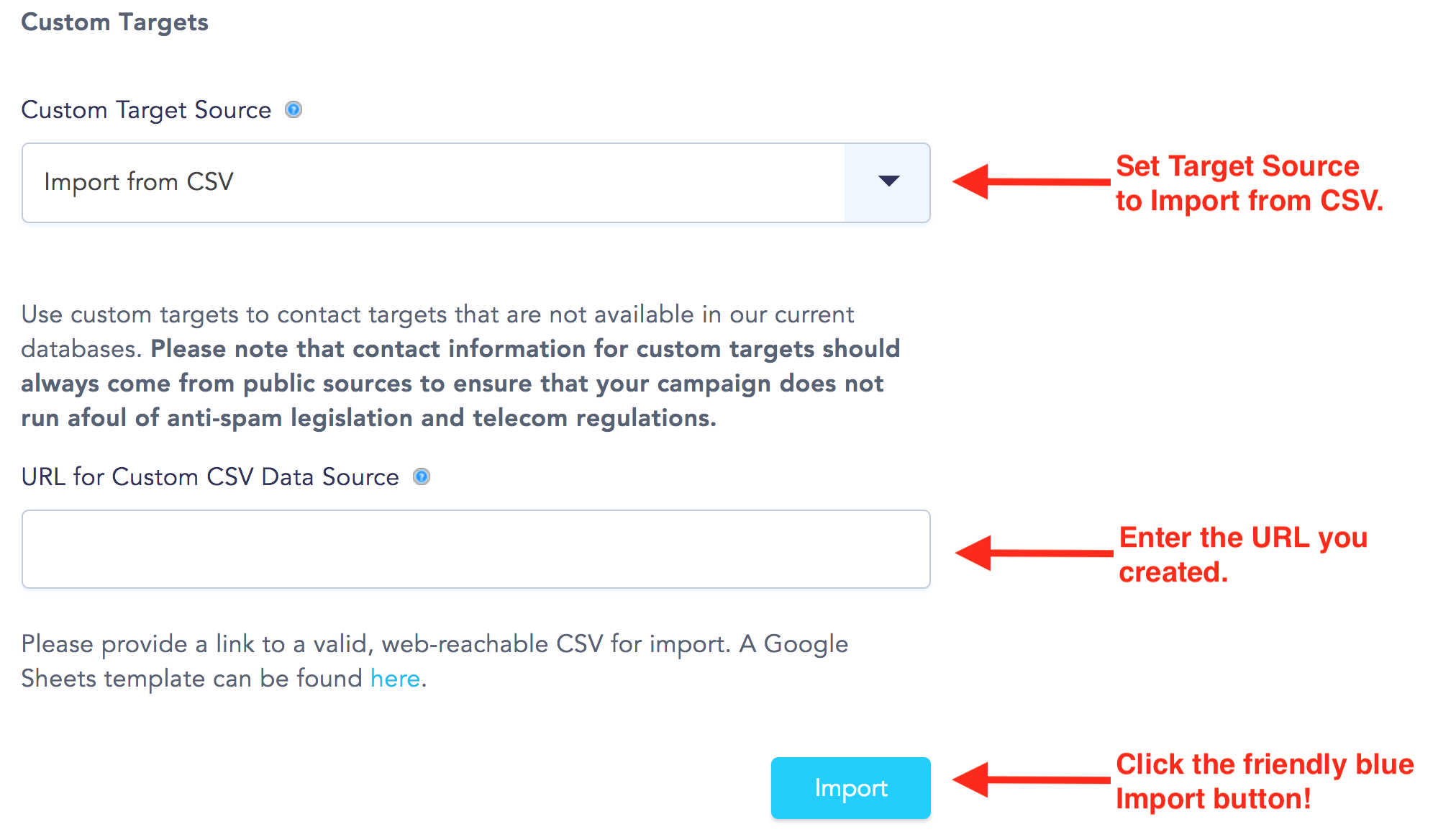Image resolution: width=1456 pixels, height=832 pixels.
Task: Click the blue Import button
Action: (850, 787)
